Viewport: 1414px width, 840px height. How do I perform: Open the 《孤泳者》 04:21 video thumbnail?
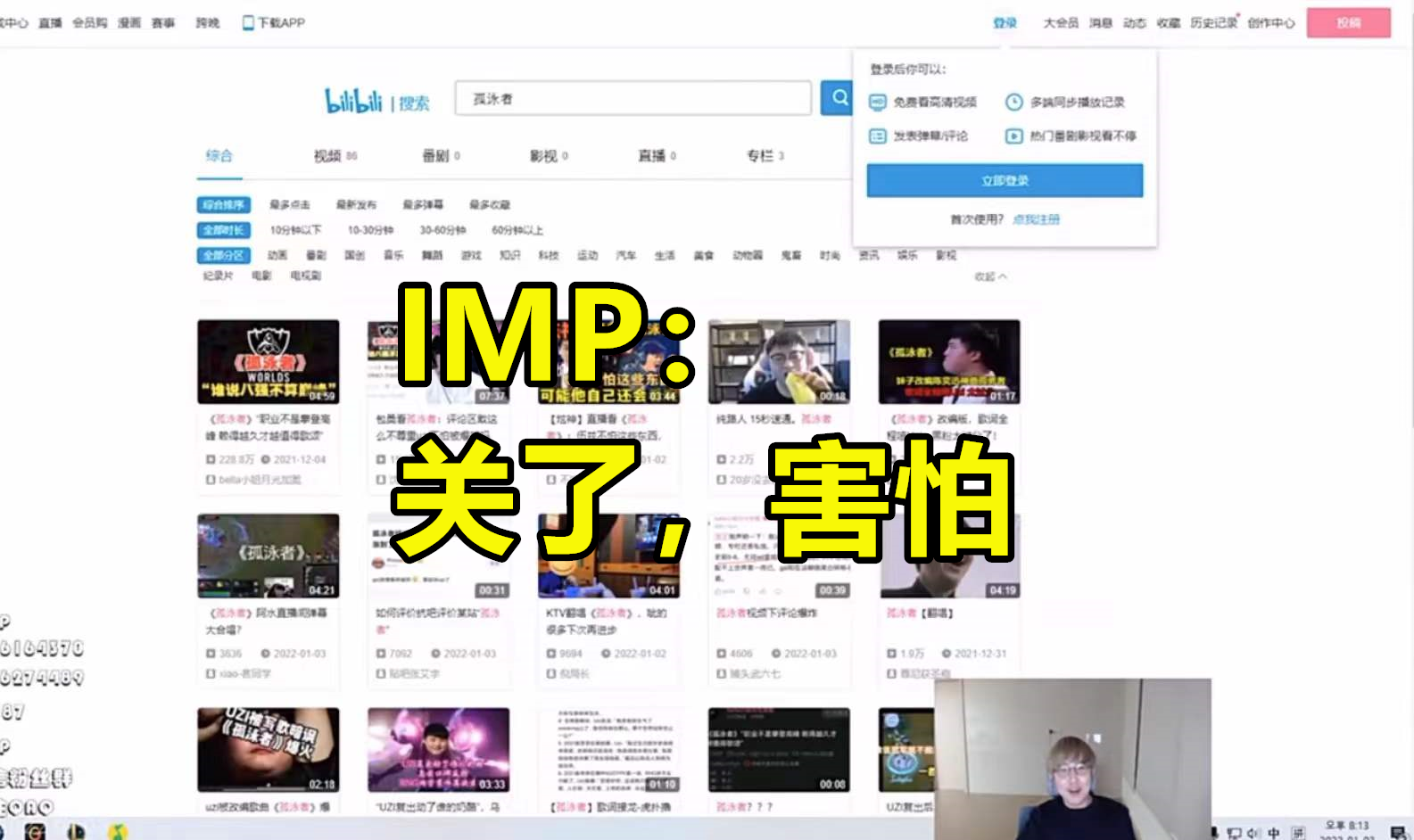tap(269, 556)
